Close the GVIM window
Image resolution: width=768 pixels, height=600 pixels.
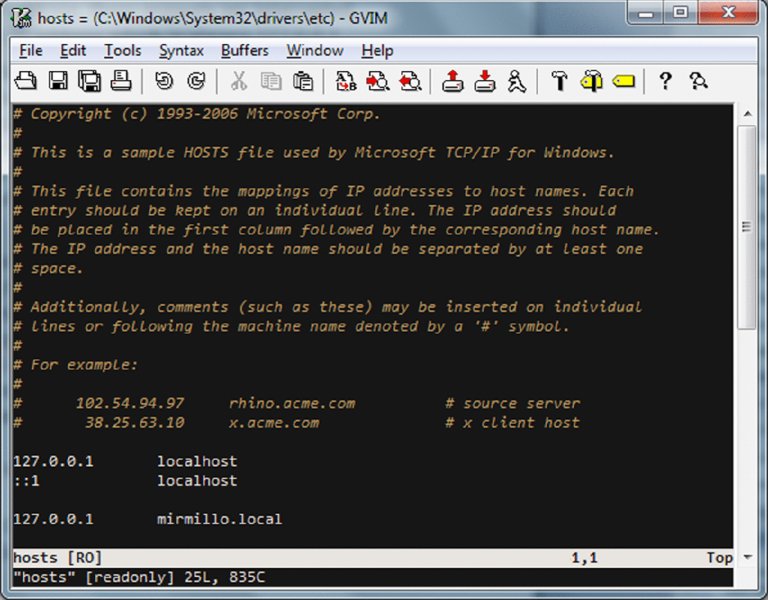728,13
